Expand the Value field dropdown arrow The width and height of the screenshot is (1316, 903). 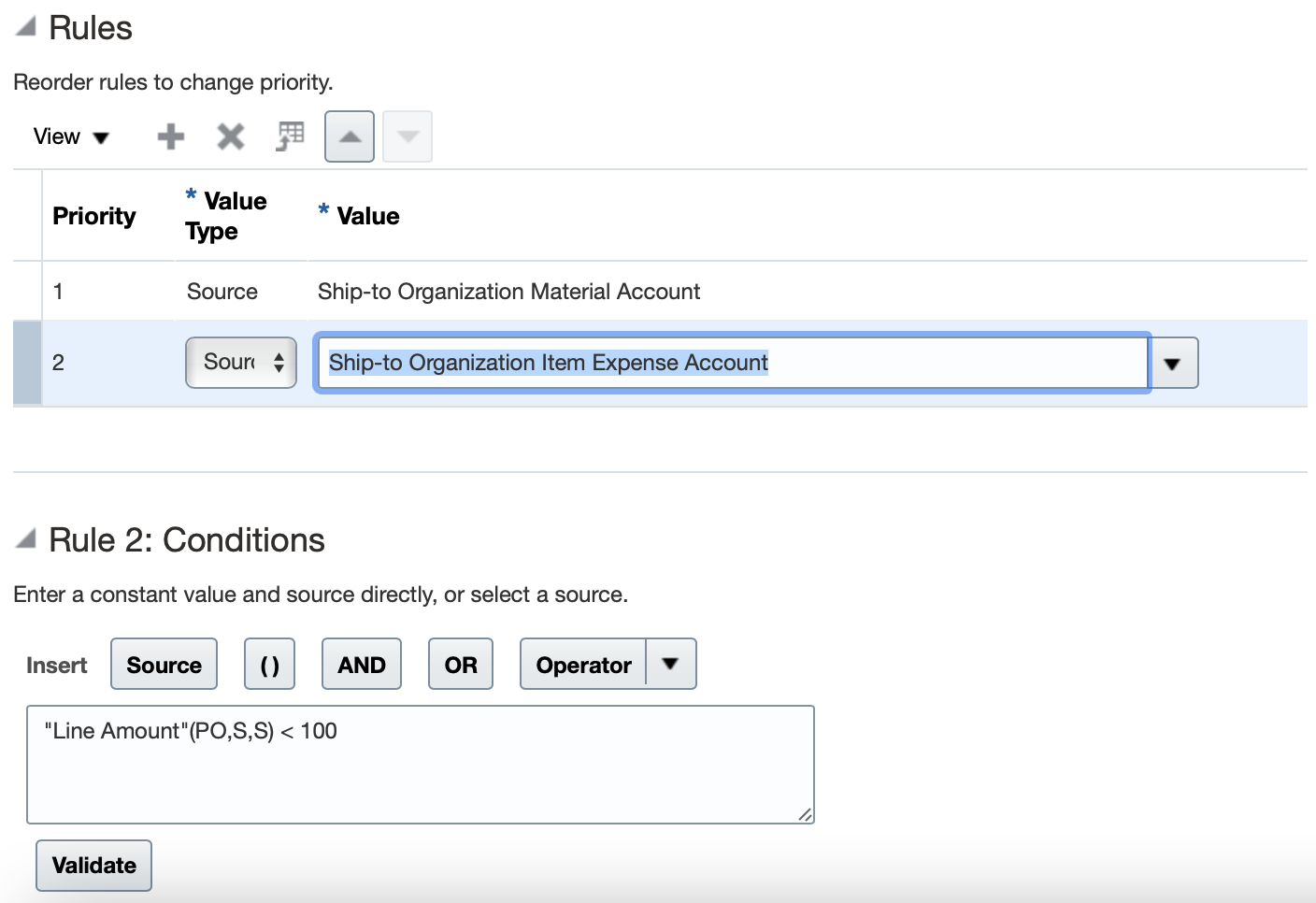(x=1173, y=364)
